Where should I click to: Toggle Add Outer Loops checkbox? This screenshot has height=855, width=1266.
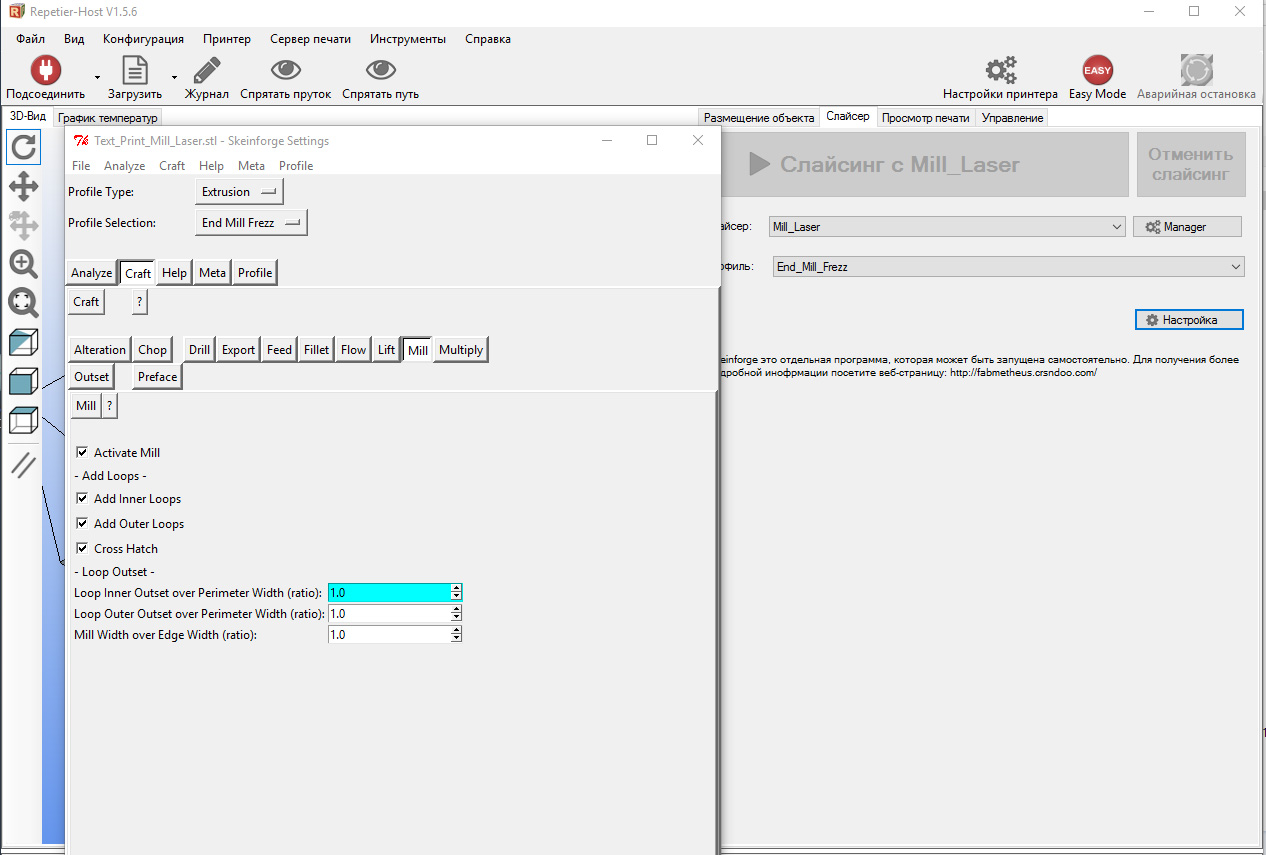click(82, 523)
